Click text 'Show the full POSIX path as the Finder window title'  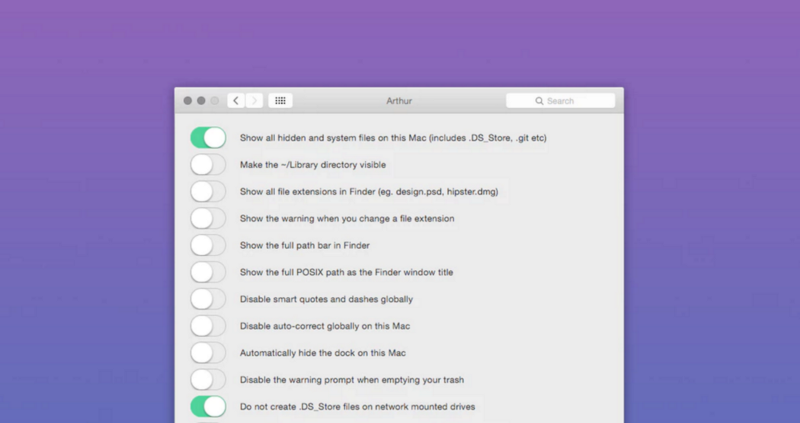tap(346, 272)
